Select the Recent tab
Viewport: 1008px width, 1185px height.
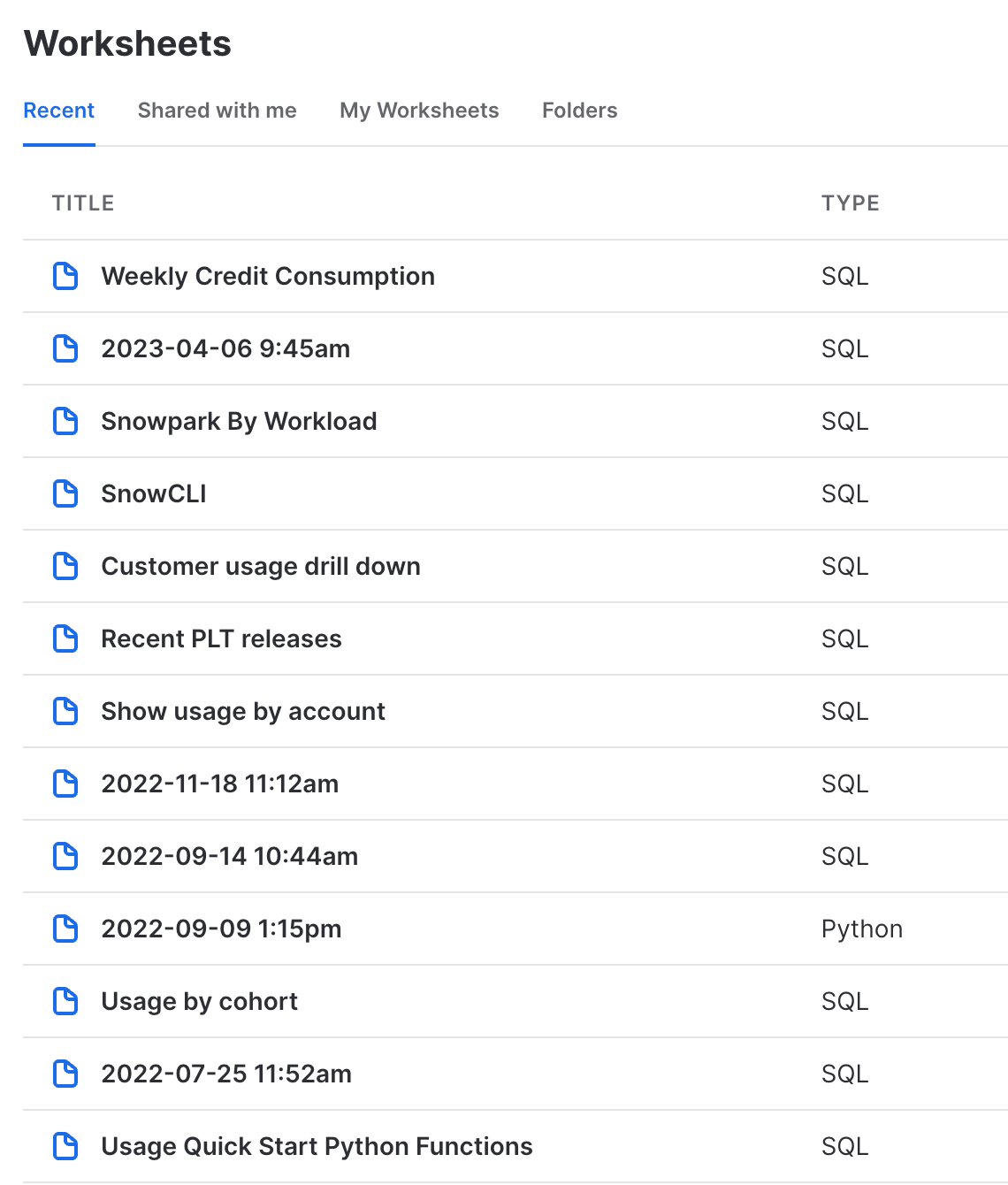coord(58,111)
